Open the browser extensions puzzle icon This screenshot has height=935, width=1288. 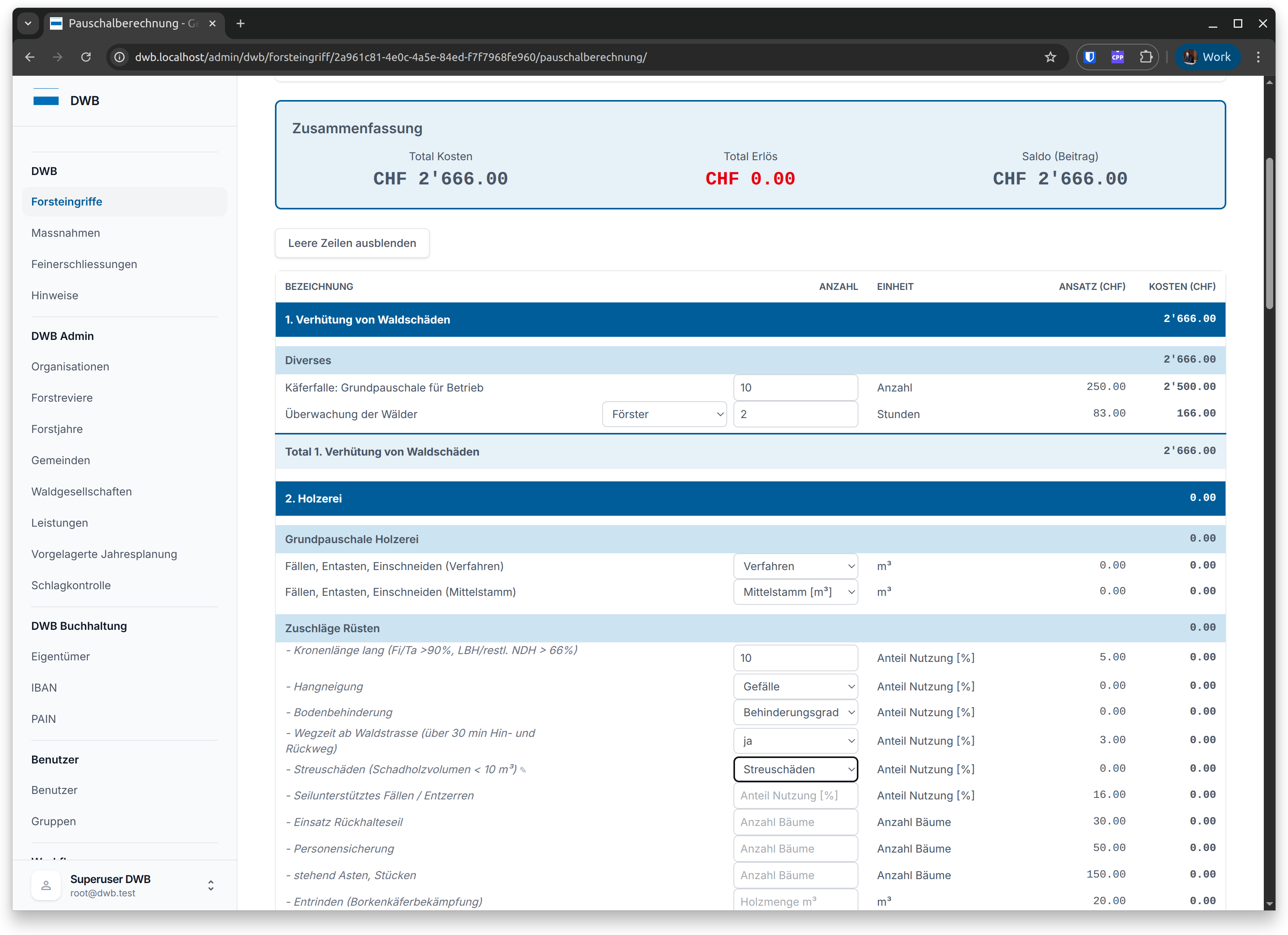pos(1146,57)
